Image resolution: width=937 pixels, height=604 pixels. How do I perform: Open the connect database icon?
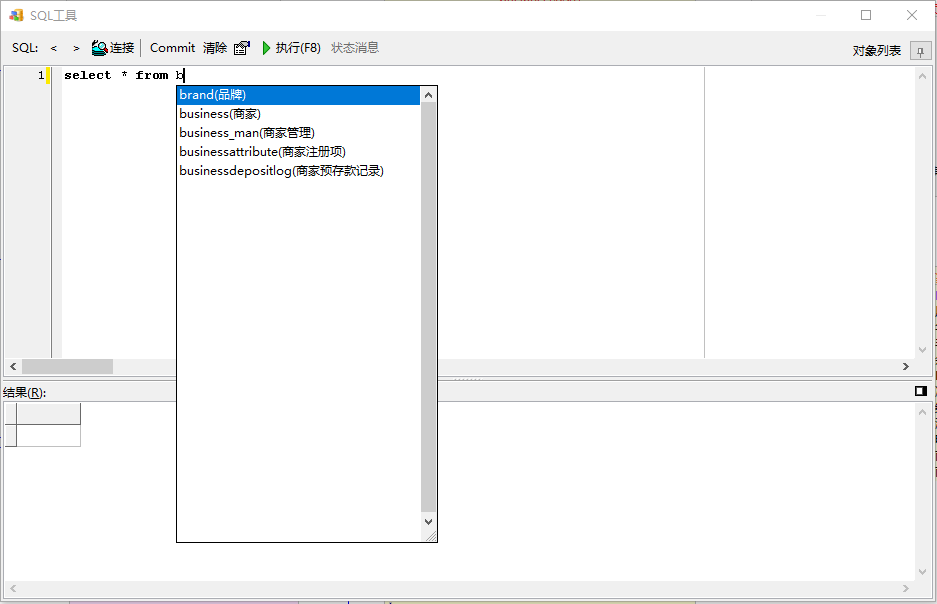point(99,48)
